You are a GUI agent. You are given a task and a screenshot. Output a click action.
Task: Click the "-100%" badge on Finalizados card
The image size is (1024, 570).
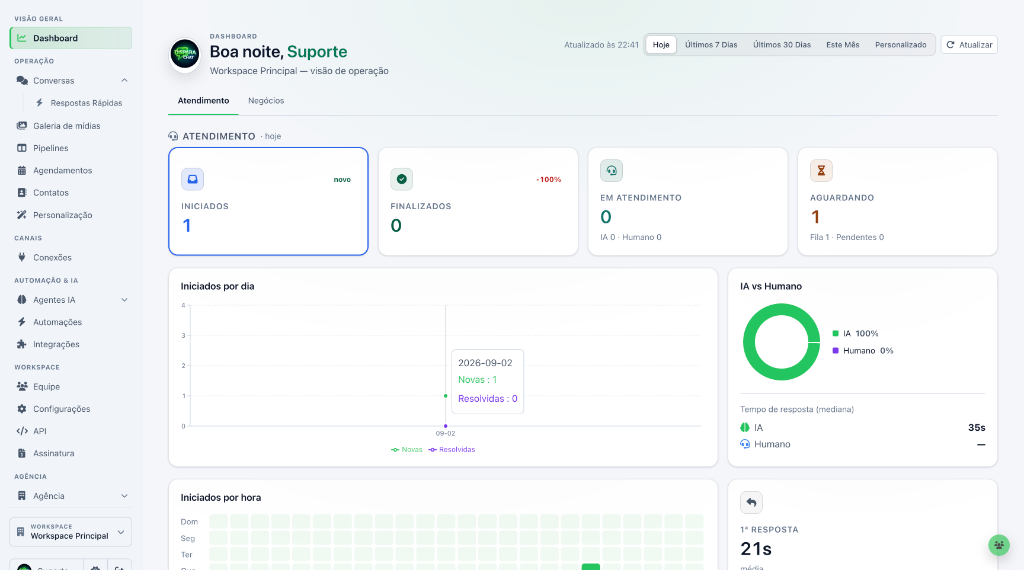click(x=549, y=180)
